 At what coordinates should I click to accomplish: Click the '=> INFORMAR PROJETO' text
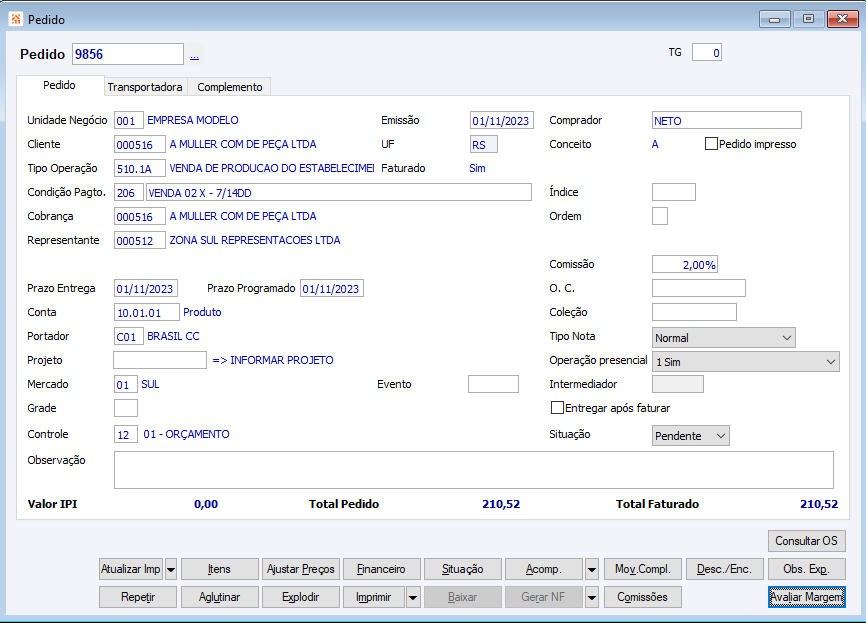(x=273, y=360)
